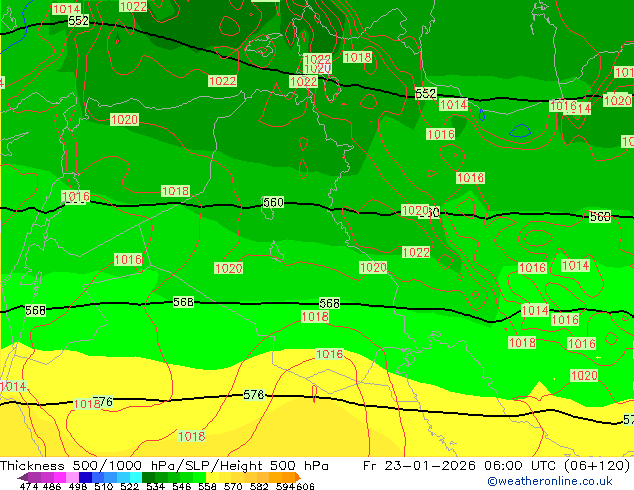Click legend value 606
Screen dimensions: 634x490
coord(304,486)
